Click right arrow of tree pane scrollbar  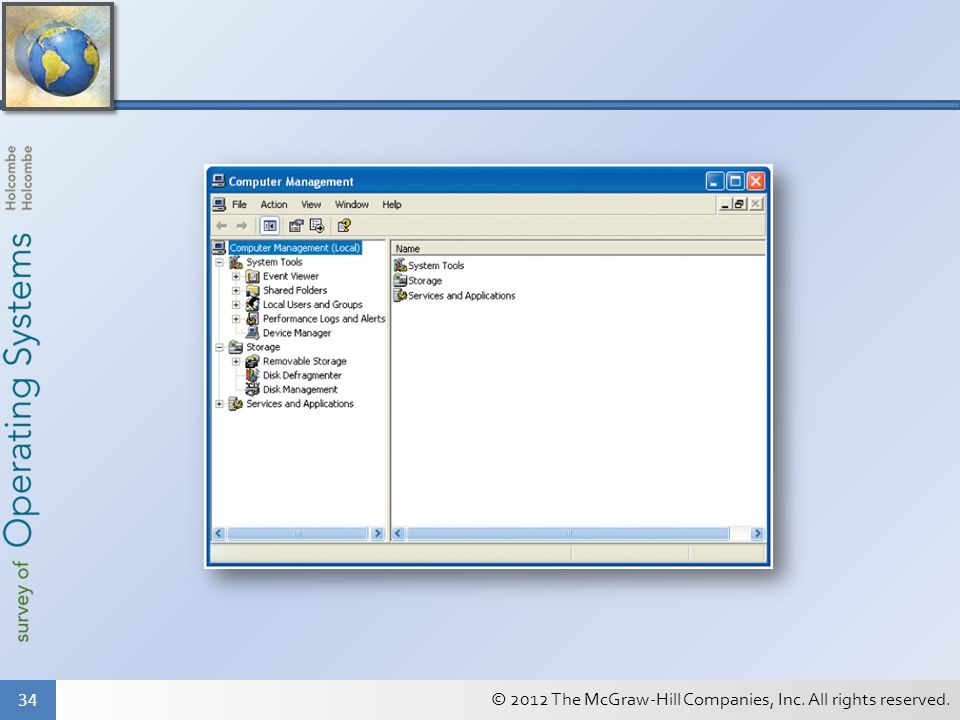click(377, 533)
